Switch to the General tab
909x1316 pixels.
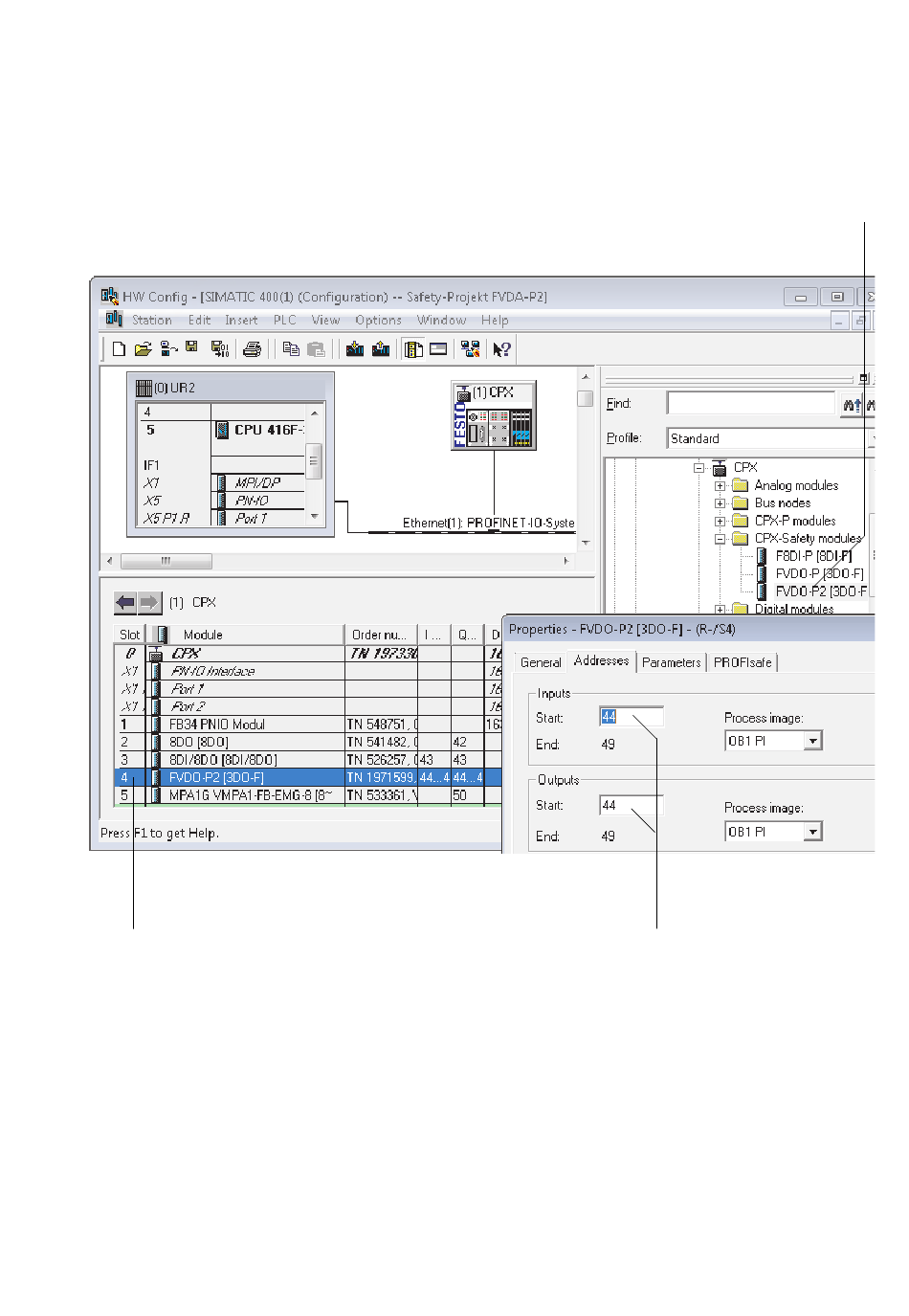click(x=541, y=662)
